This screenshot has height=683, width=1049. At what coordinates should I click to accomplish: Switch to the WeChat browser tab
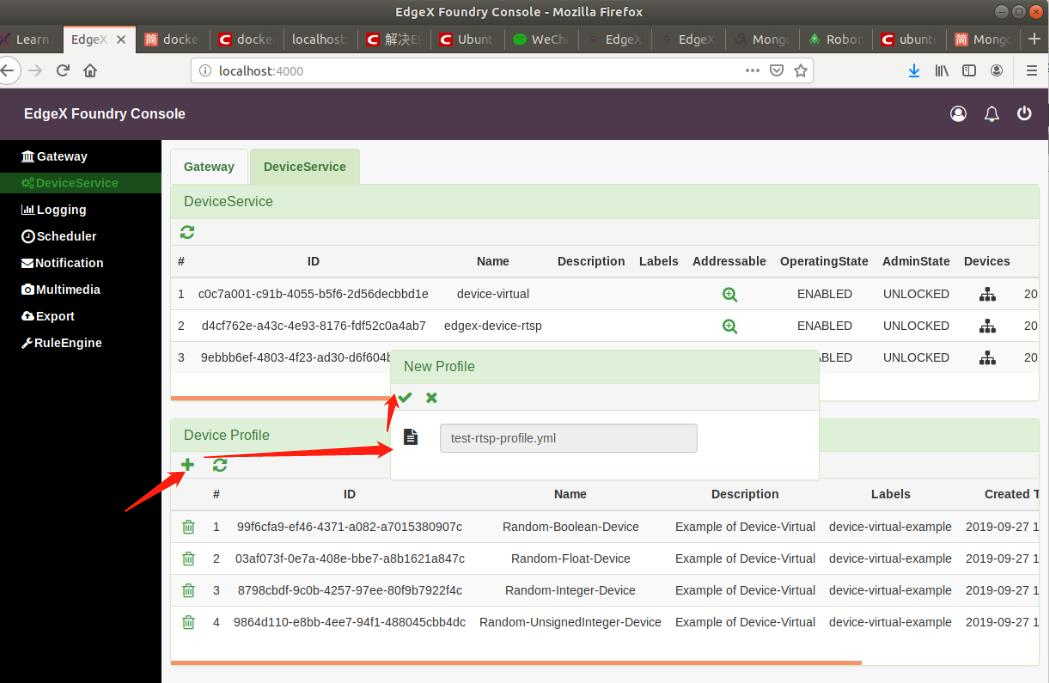point(541,39)
